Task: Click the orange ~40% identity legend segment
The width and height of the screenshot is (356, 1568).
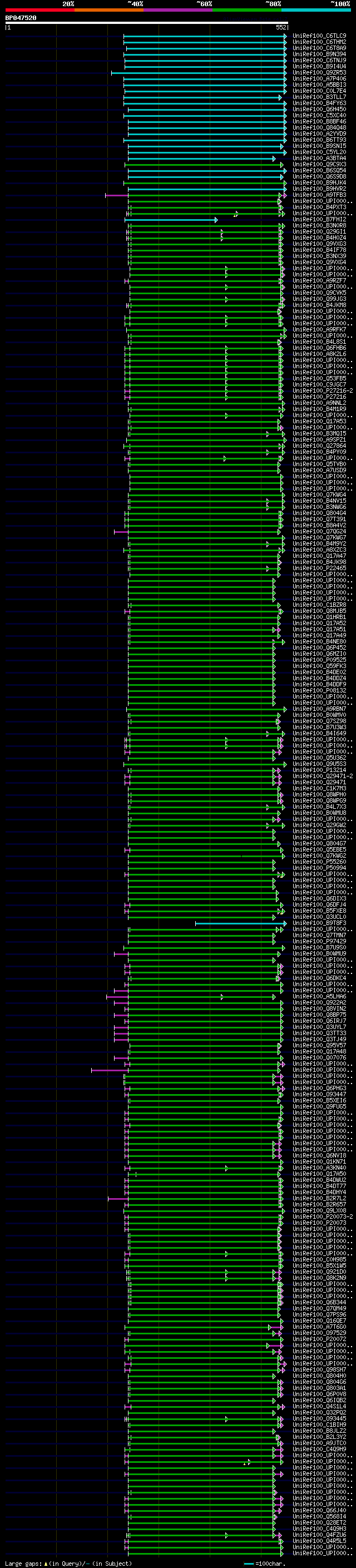Action: (109, 10)
